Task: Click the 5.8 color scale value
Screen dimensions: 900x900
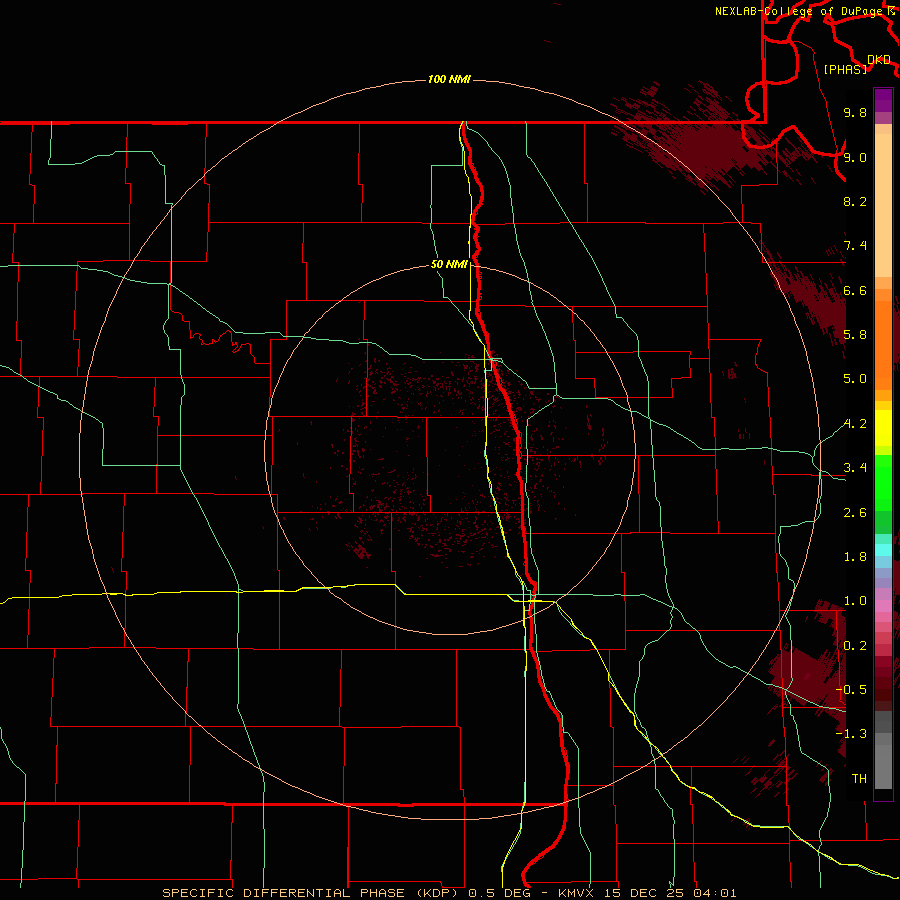Action: pos(855,335)
